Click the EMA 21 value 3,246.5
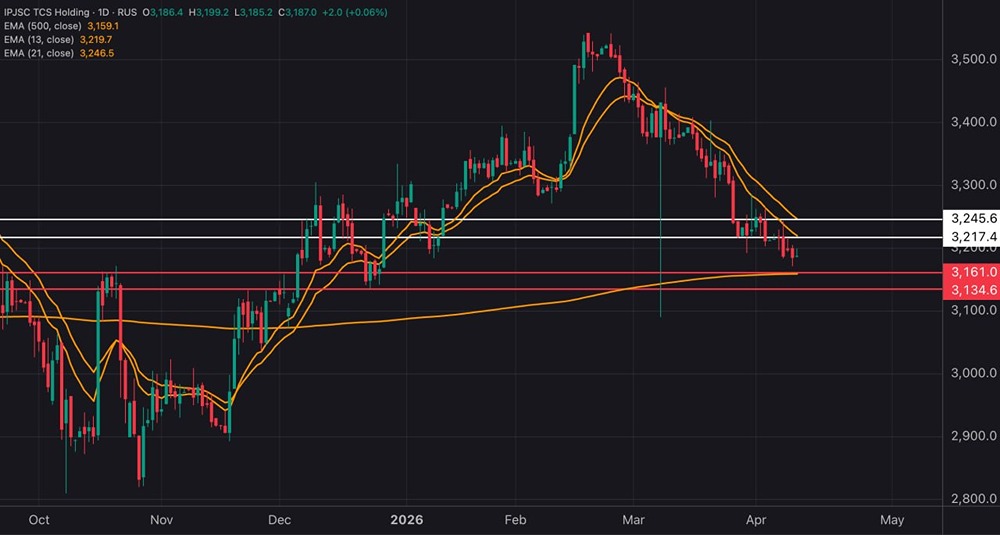The image size is (1000, 535). pos(95,54)
